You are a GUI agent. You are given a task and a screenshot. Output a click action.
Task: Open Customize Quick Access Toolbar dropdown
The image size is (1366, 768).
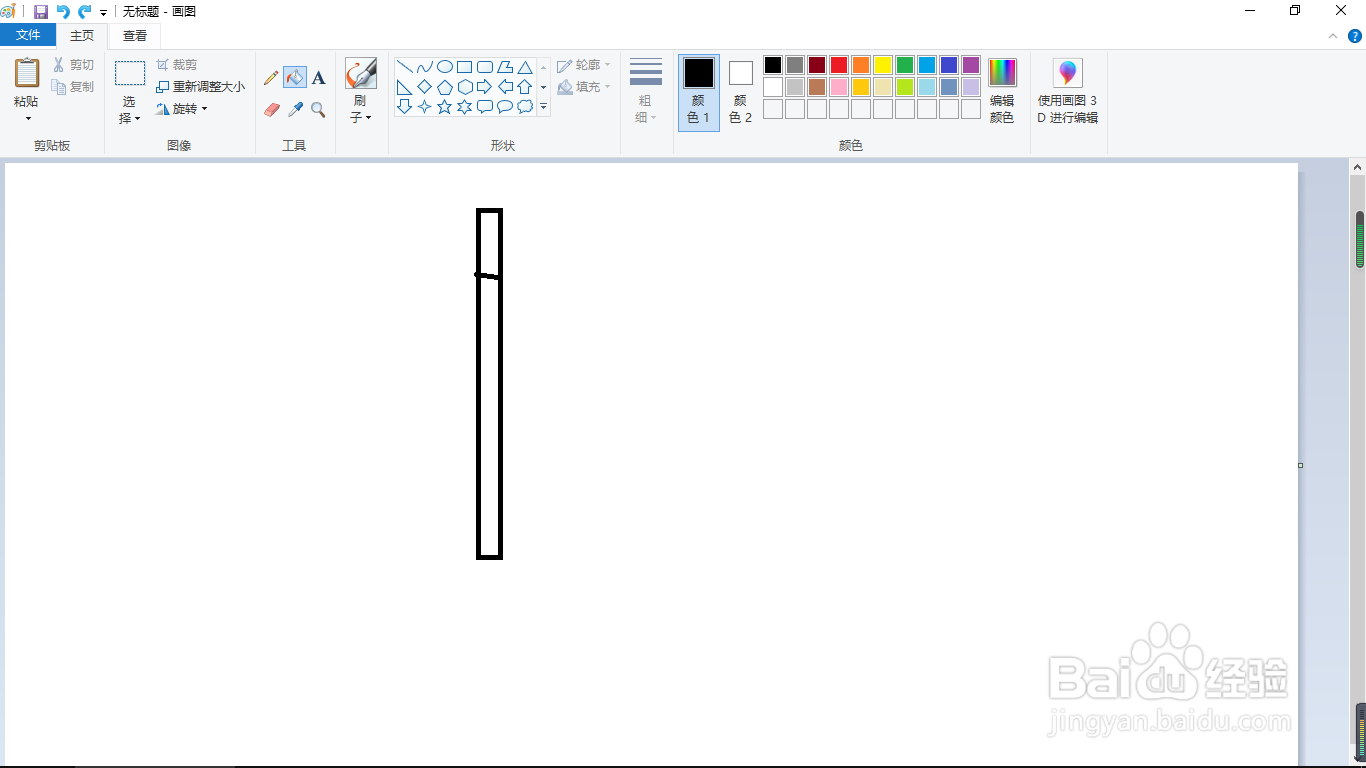[103, 12]
